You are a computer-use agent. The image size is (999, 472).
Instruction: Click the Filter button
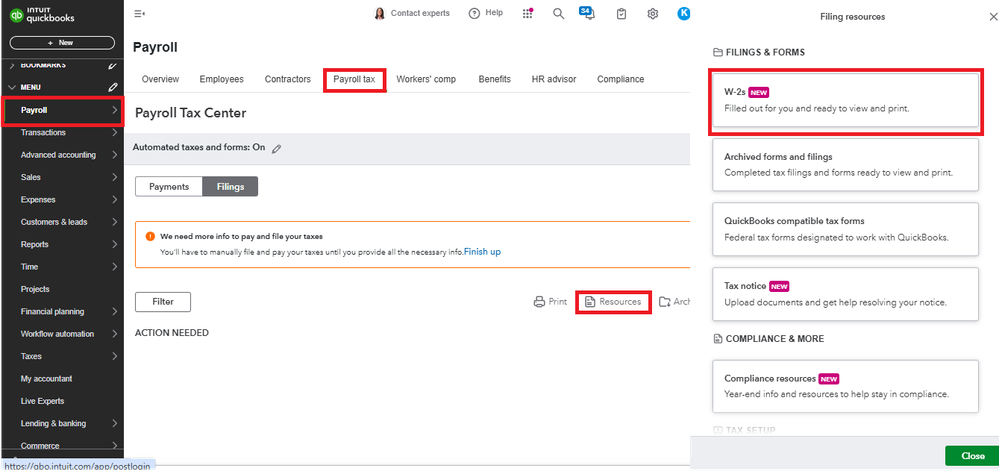[163, 302]
